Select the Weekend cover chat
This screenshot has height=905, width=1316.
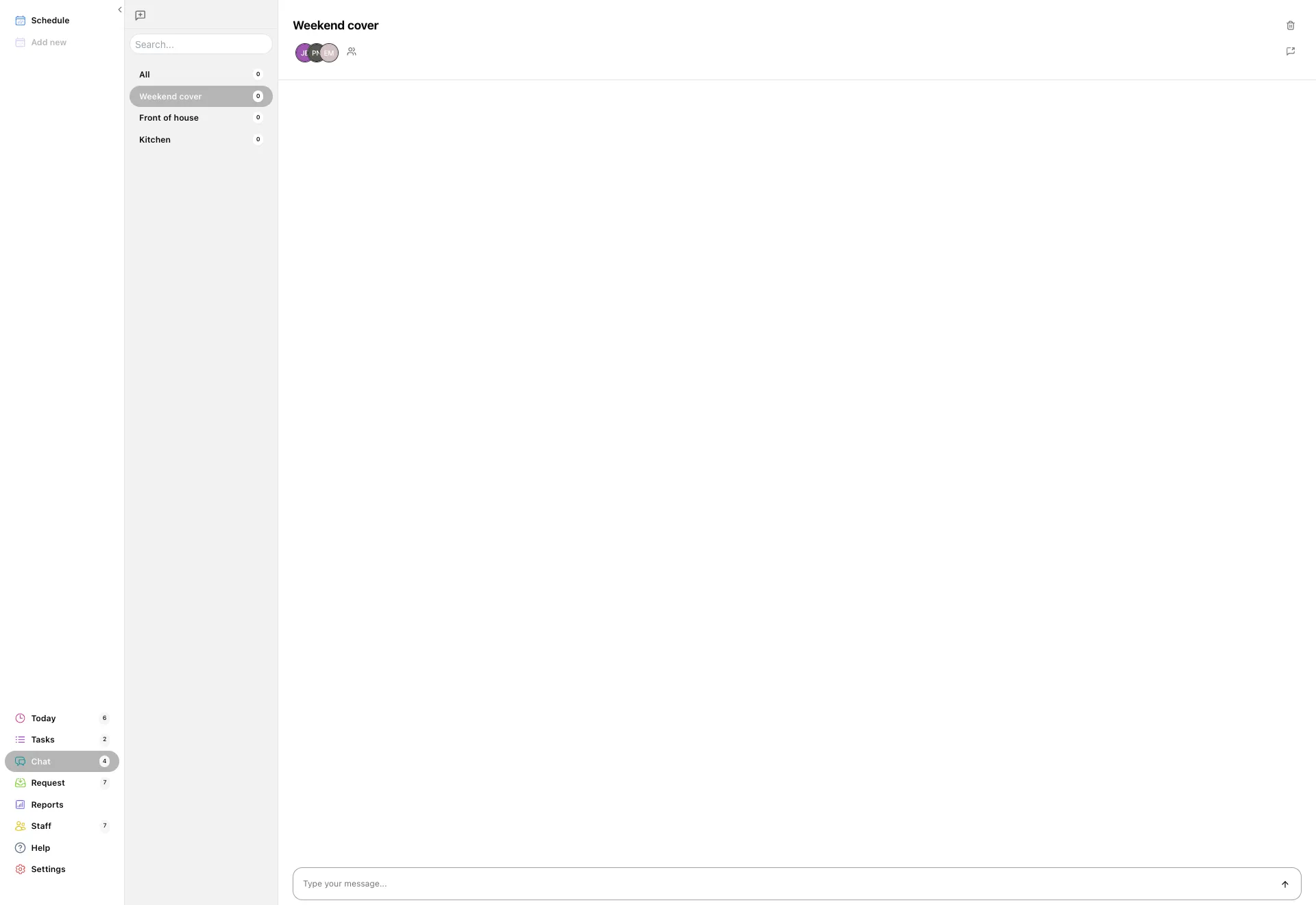[x=201, y=97]
